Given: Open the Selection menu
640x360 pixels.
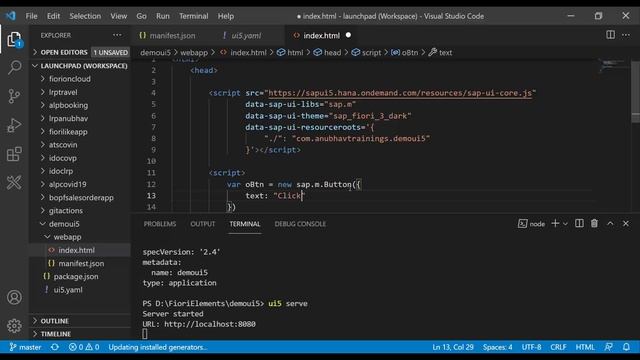Looking at the screenshot, I should click(85, 16).
